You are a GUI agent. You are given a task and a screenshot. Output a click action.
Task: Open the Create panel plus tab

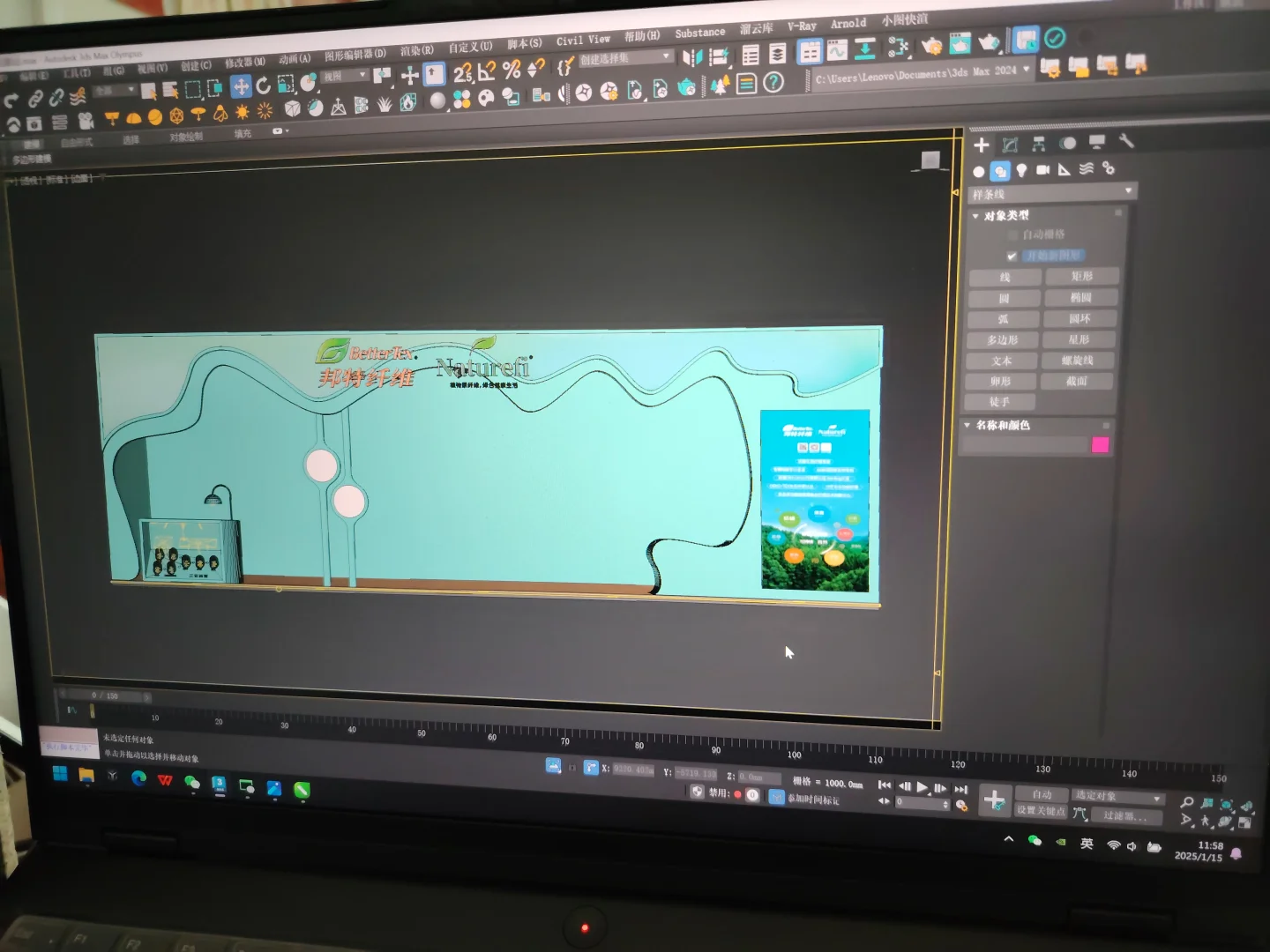tap(982, 145)
